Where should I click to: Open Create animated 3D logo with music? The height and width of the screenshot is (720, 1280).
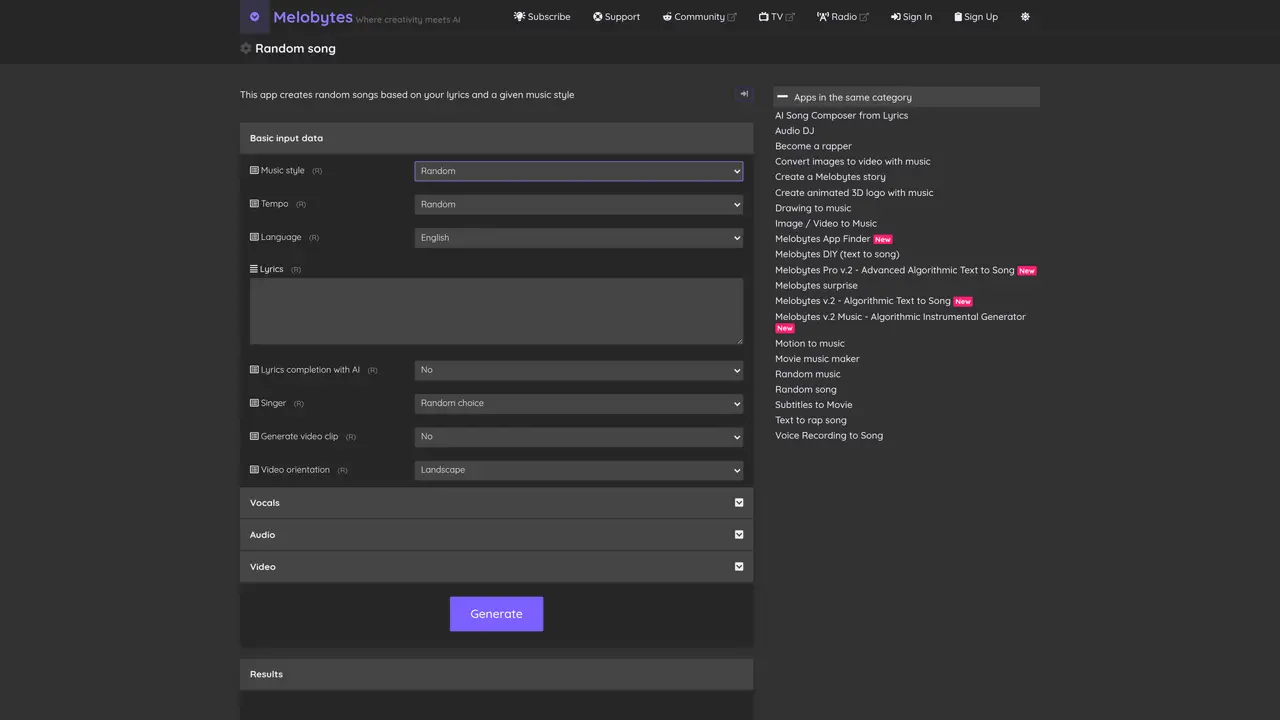click(x=854, y=193)
